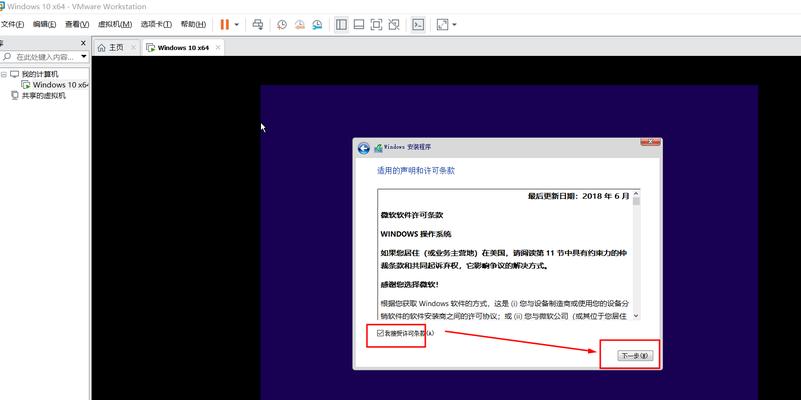Viewport: 801px width, 400px height.
Task: Open the 文件(F) menu
Action: [x=12, y=25]
